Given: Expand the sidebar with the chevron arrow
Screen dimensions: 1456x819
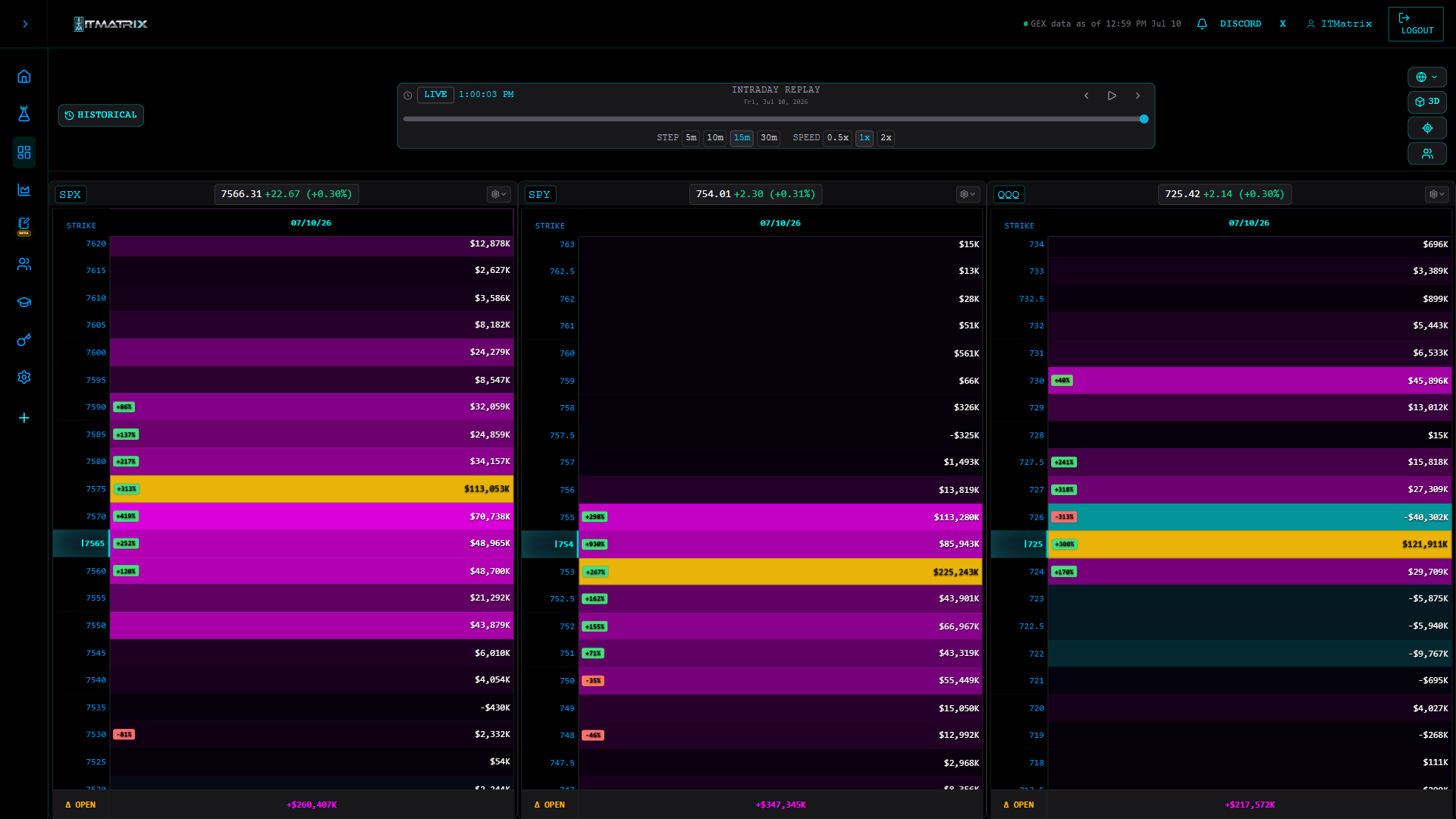Looking at the screenshot, I should pos(25,24).
